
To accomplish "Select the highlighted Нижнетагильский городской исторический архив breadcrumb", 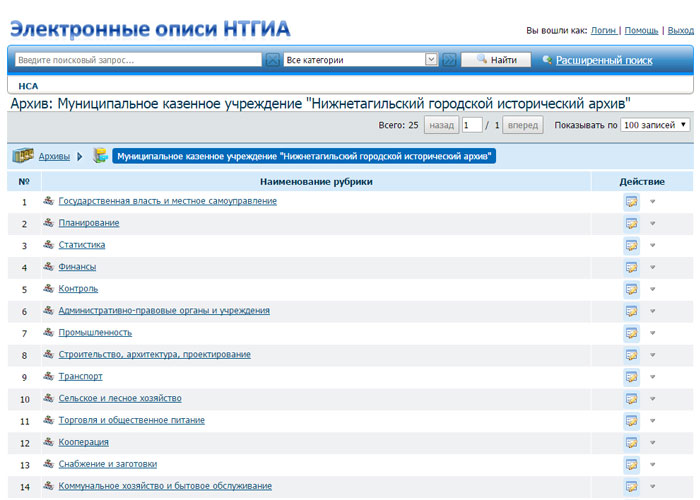I will click(304, 156).
